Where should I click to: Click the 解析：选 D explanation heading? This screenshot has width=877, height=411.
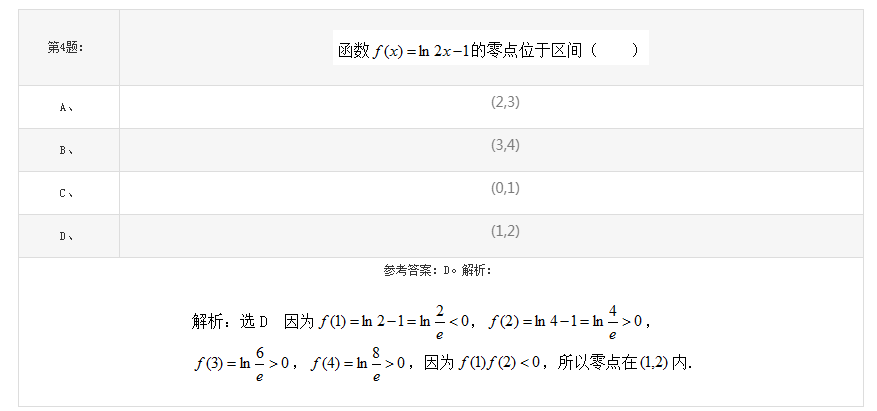[x=230, y=322]
